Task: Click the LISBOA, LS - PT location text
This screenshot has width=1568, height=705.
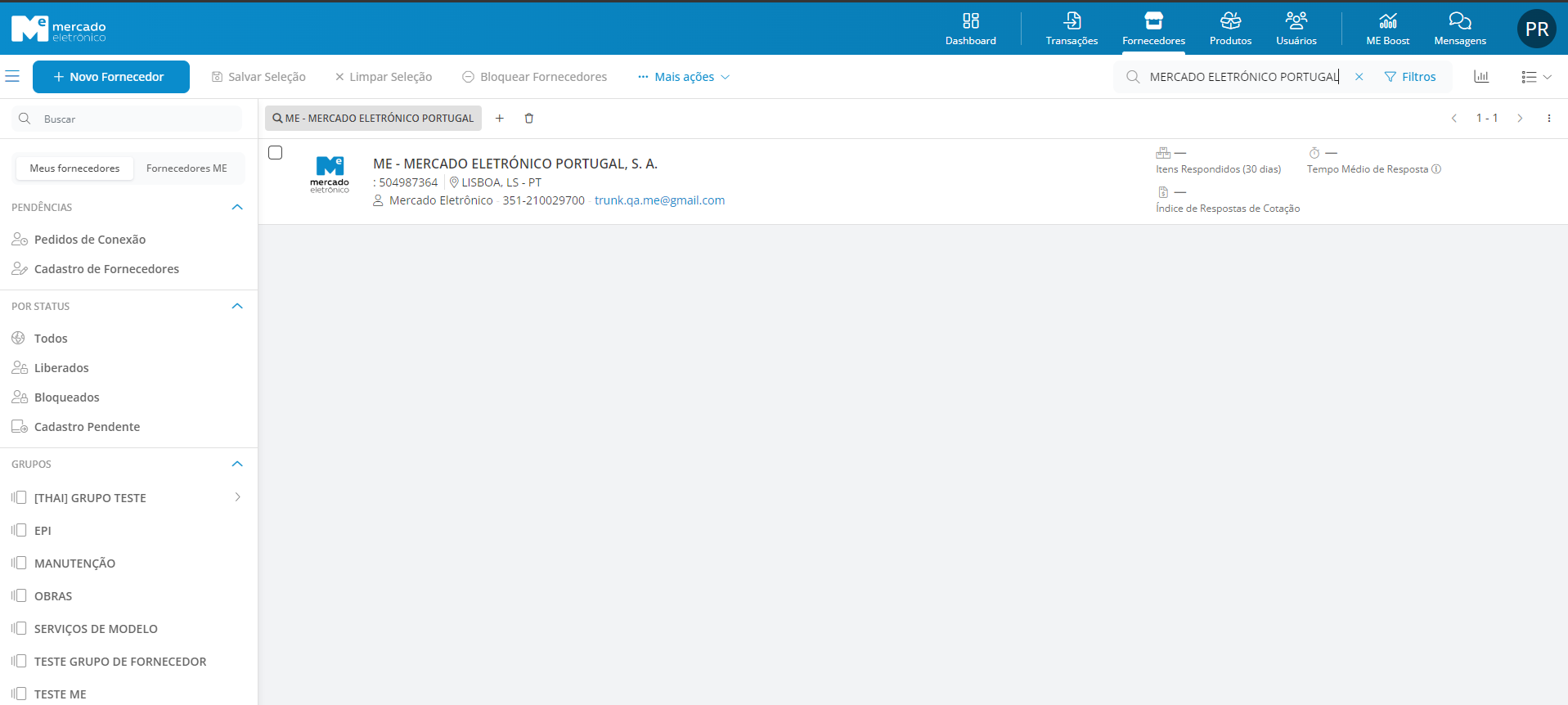Action: click(x=501, y=182)
